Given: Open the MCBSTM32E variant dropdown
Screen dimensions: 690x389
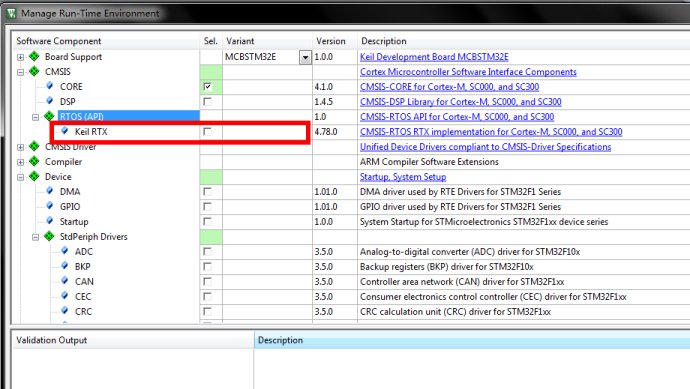Looking at the screenshot, I should (x=305, y=57).
